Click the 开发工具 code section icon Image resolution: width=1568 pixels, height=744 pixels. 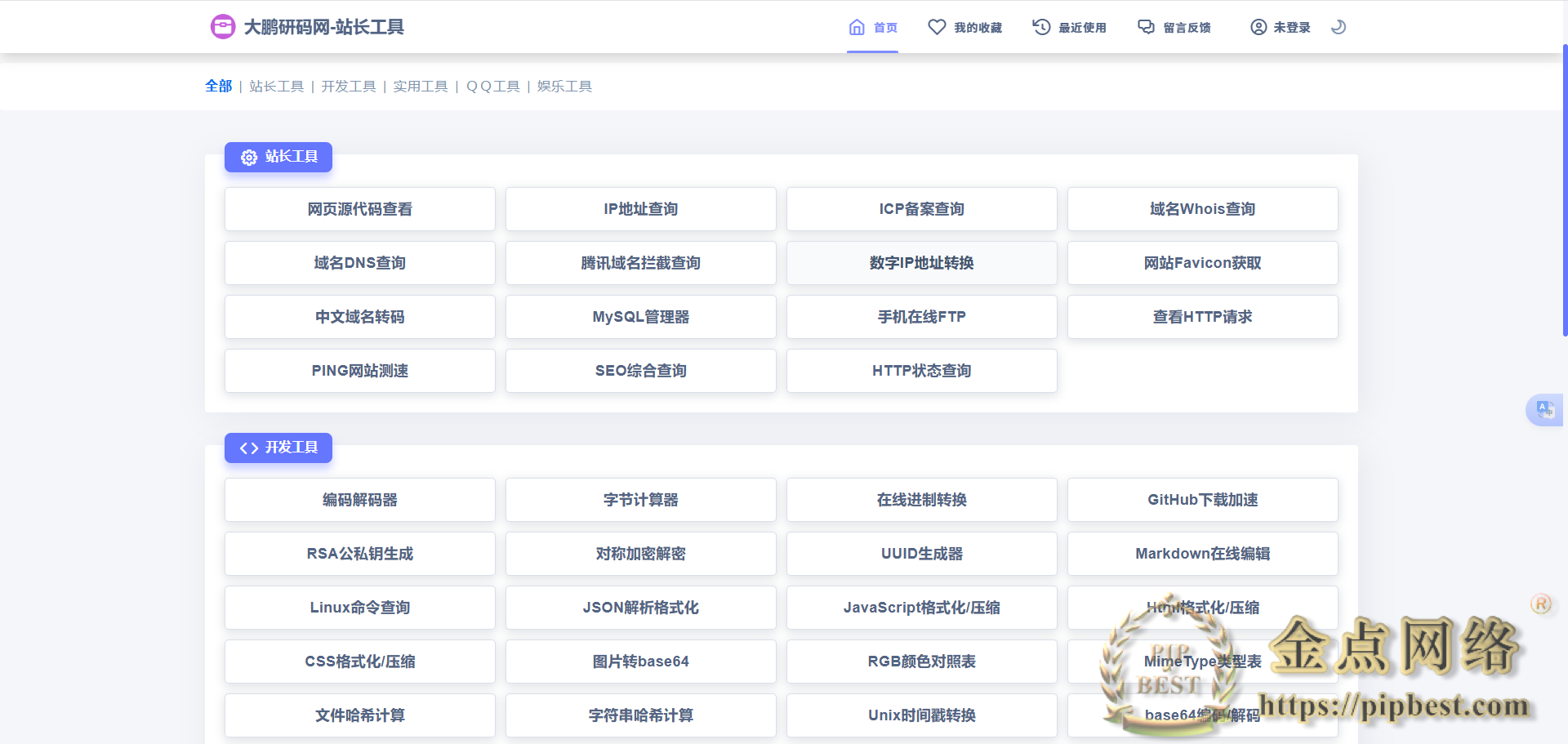248,448
